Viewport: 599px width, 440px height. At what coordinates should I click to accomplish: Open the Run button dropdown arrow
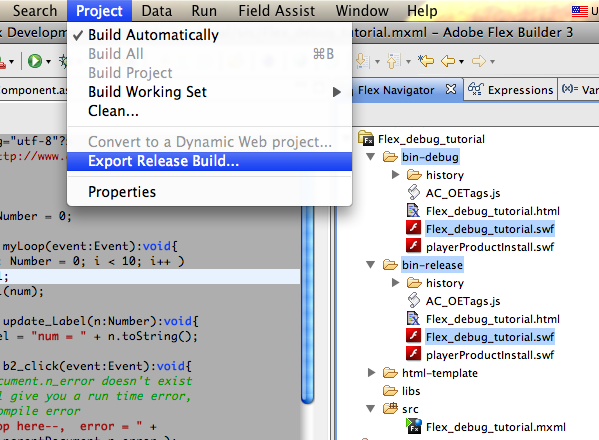(49, 61)
